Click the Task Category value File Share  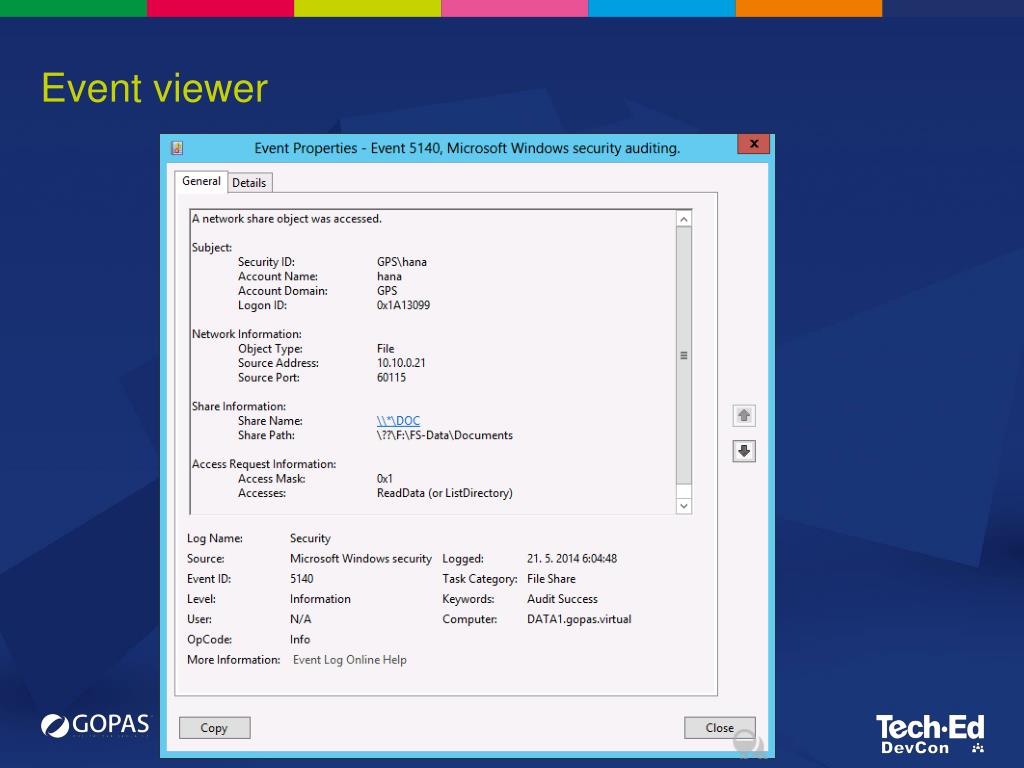pos(551,579)
